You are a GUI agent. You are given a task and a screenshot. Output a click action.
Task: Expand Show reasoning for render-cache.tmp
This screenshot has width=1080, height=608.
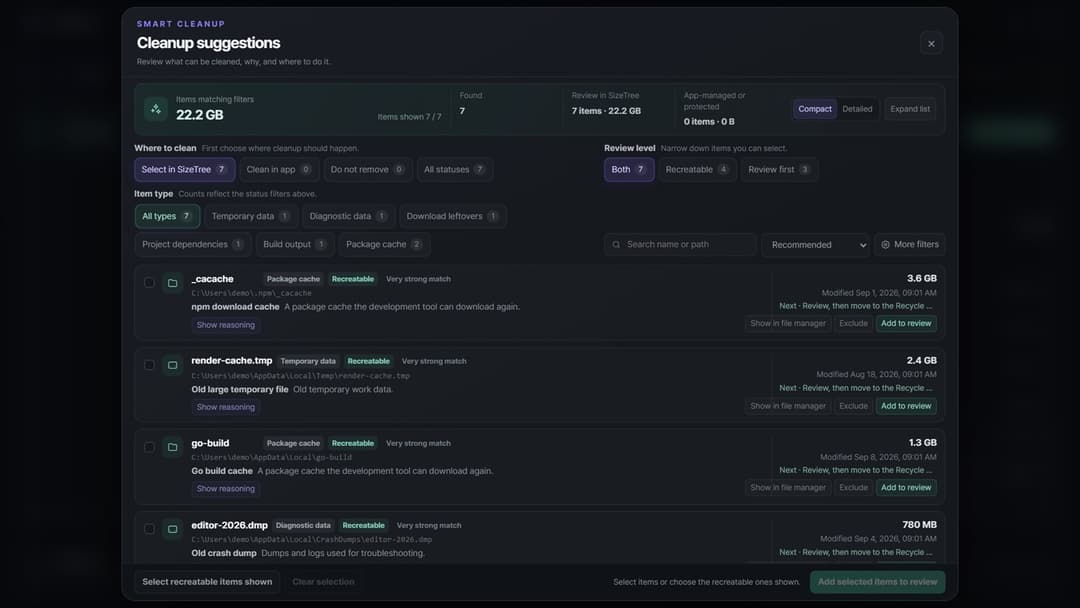[x=226, y=407]
